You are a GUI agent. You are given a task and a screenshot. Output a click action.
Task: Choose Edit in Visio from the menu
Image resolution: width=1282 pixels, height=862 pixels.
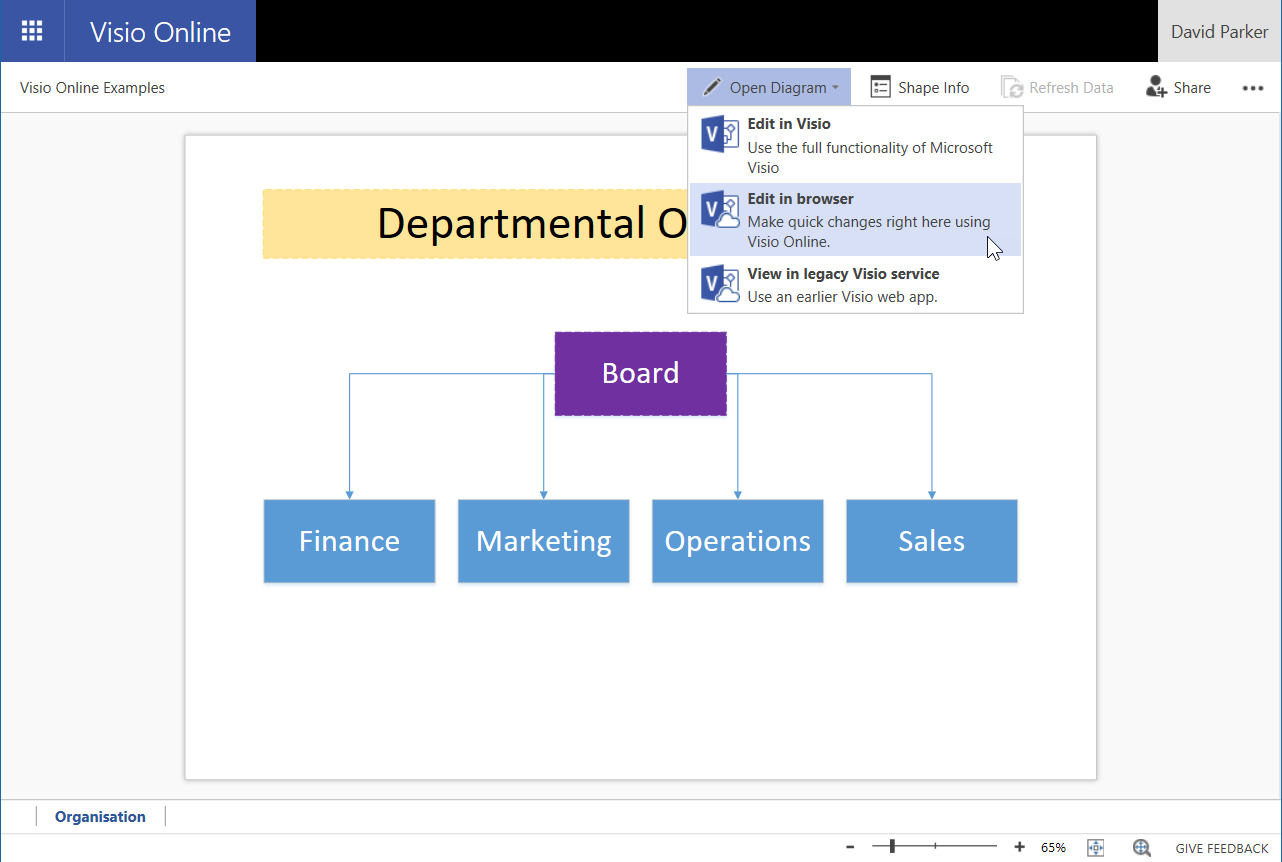[855, 144]
